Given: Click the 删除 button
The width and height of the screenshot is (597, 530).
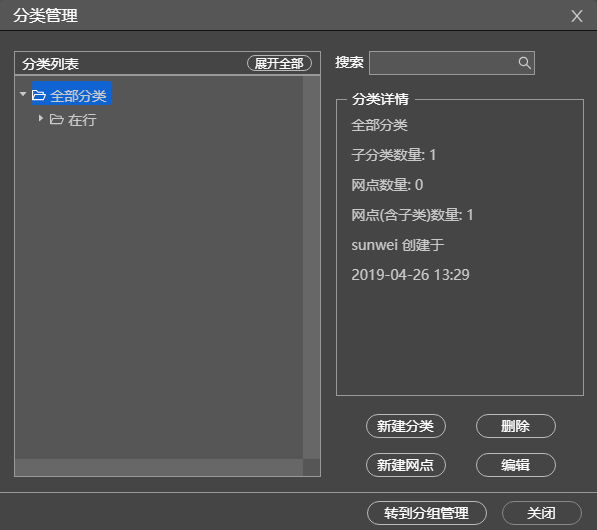Looking at the screenshot, I should [x=516, y=426].
